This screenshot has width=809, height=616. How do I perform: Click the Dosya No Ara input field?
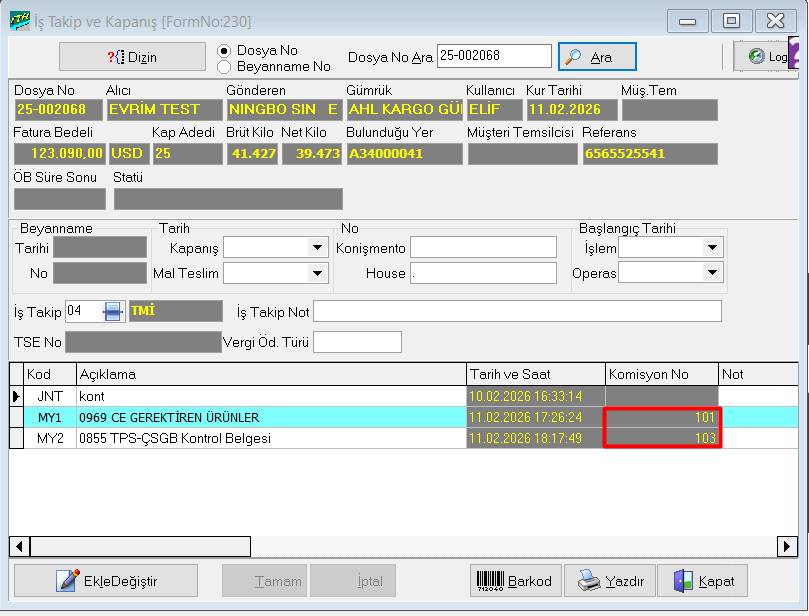[494, 57]
